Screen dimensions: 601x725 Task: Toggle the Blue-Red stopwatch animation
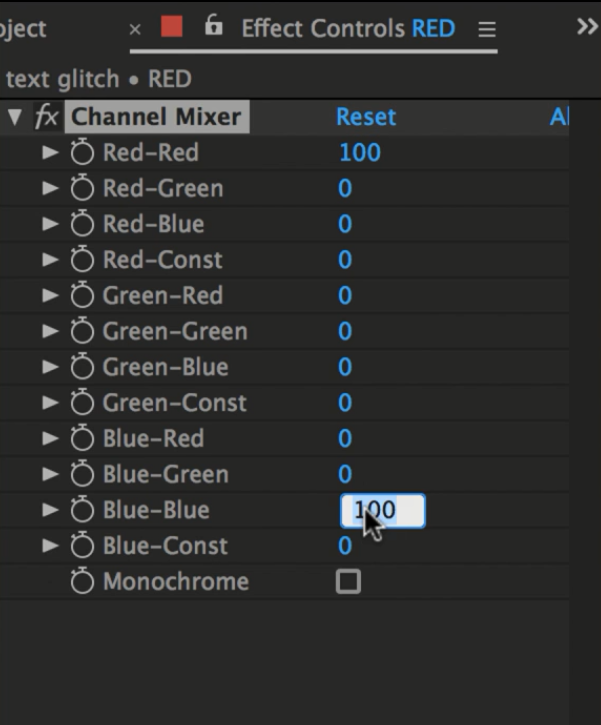coord(82,438)
